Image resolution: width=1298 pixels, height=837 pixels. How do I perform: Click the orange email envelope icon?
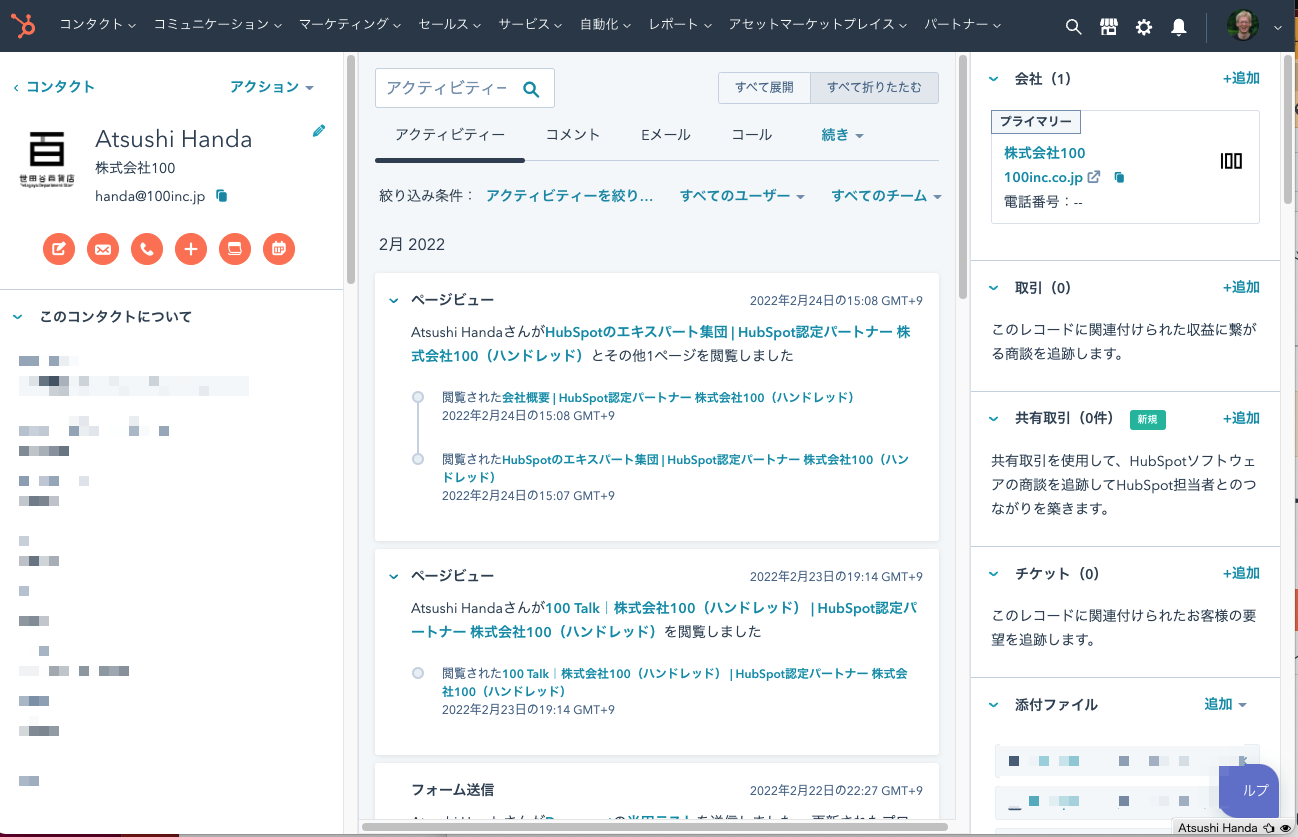(103, 249)
